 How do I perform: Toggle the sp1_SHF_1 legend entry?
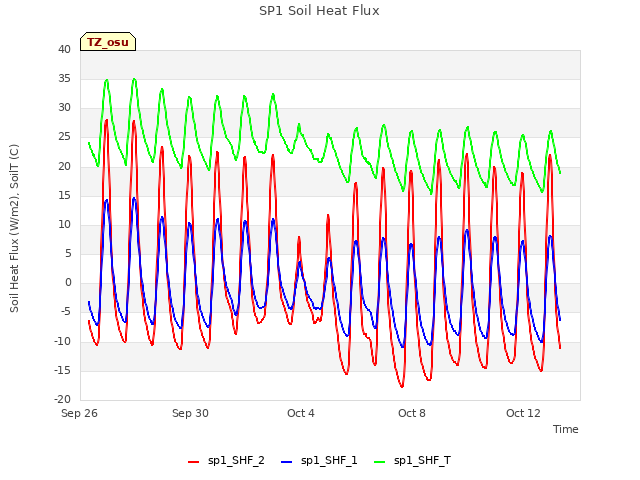tap(319, 461)
